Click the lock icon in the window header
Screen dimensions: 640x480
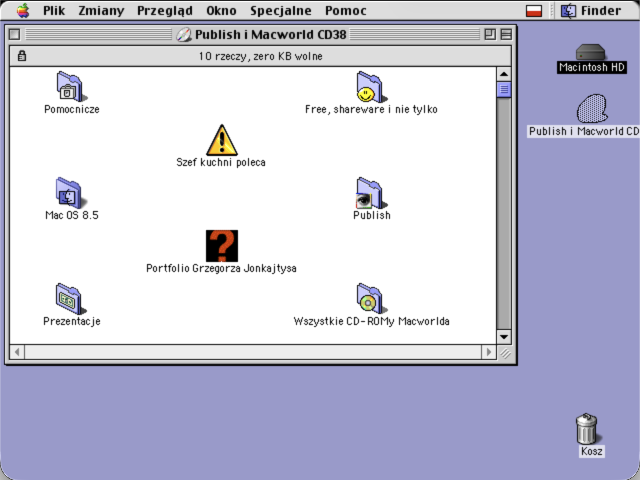click(22, 56)
